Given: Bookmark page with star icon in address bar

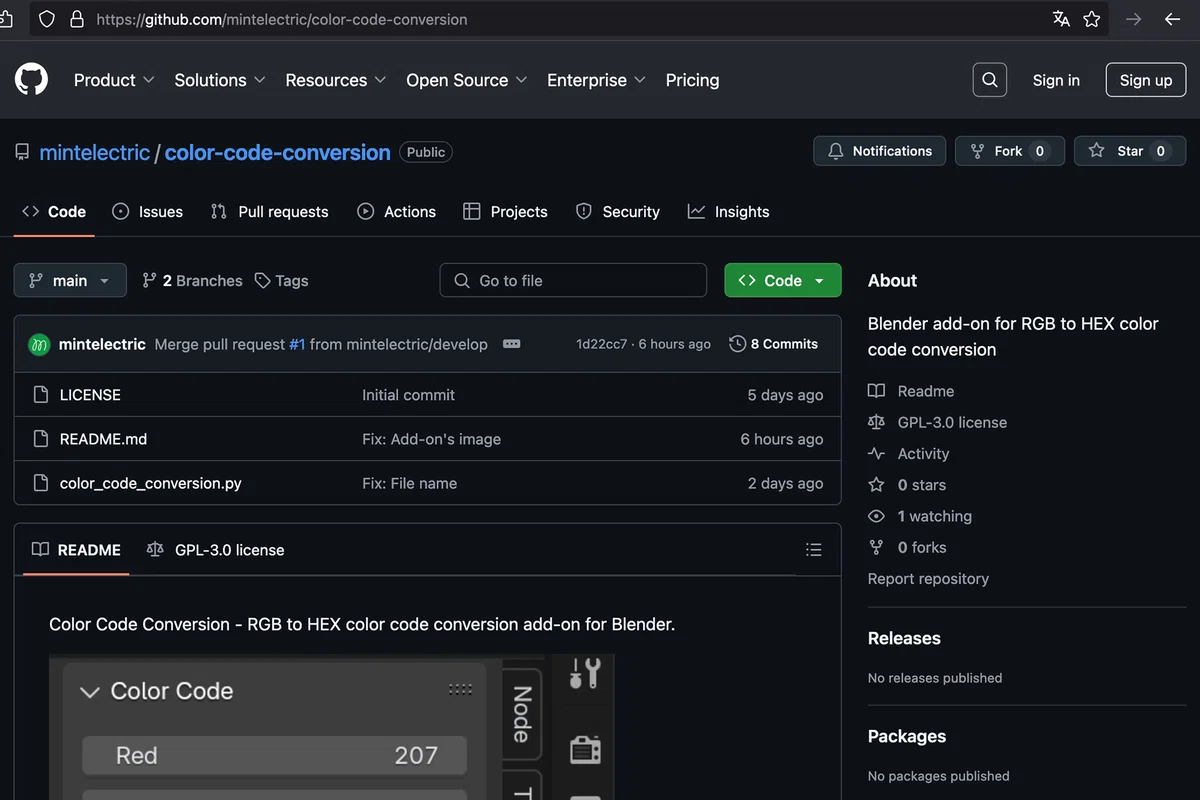Looking at the screenshot, I should tap(1092, 19).
